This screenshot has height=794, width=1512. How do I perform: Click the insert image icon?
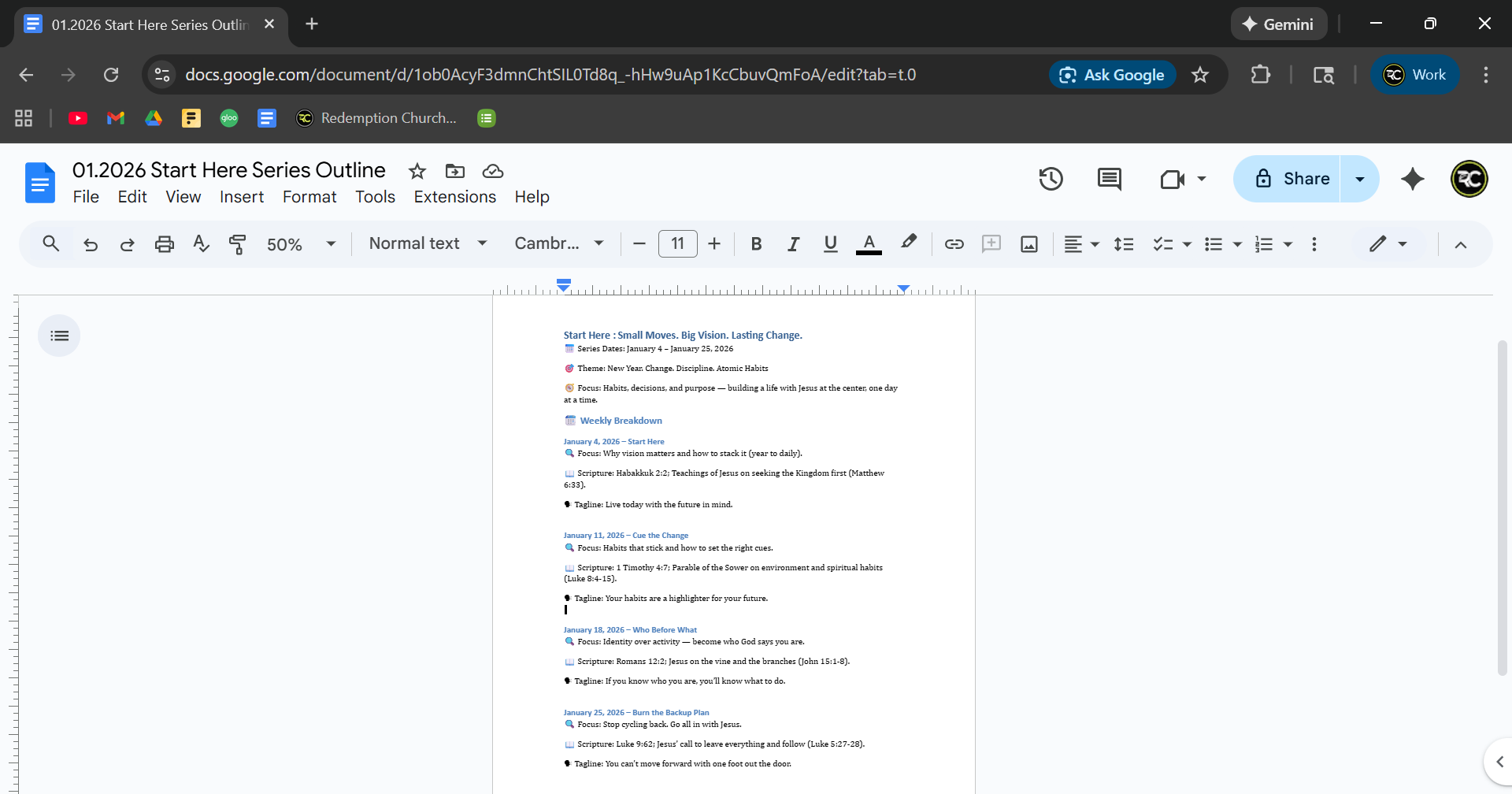[1028, 244]
